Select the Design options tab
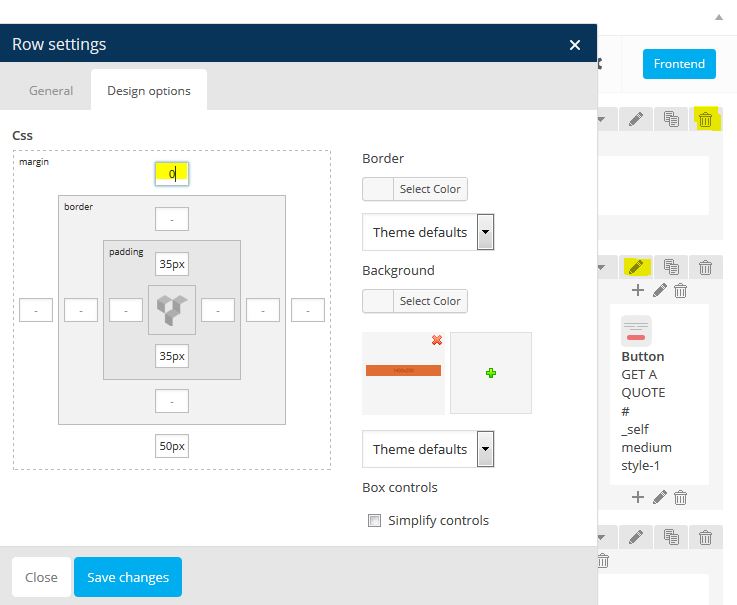Image resolution: width=737 pixels, height=605 pixels. click(x=149, y=91)
